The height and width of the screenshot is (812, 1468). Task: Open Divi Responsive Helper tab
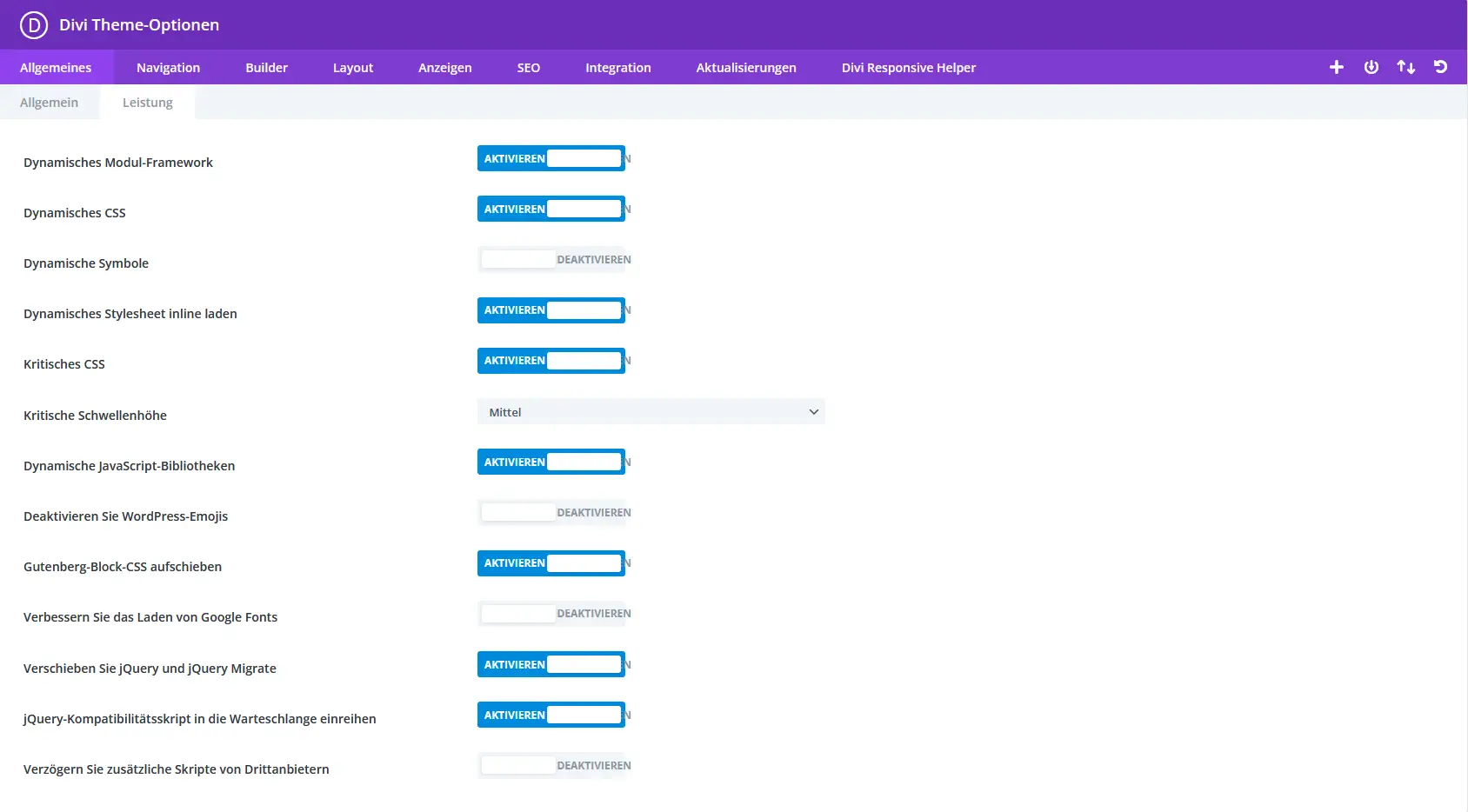point(909,67)
